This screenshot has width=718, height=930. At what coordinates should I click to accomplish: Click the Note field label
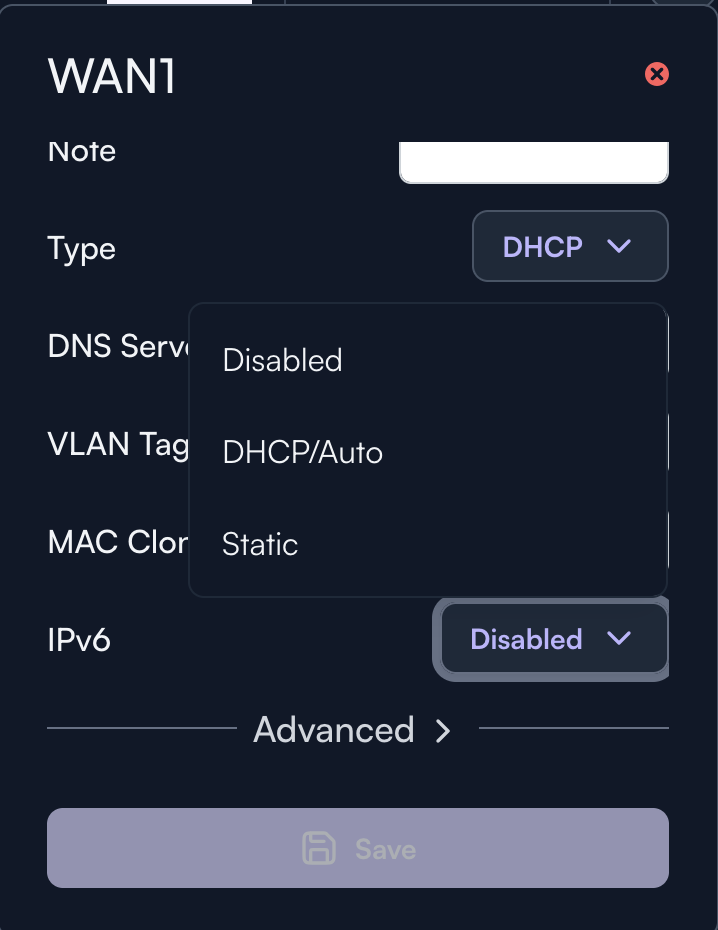click(82, 152)
